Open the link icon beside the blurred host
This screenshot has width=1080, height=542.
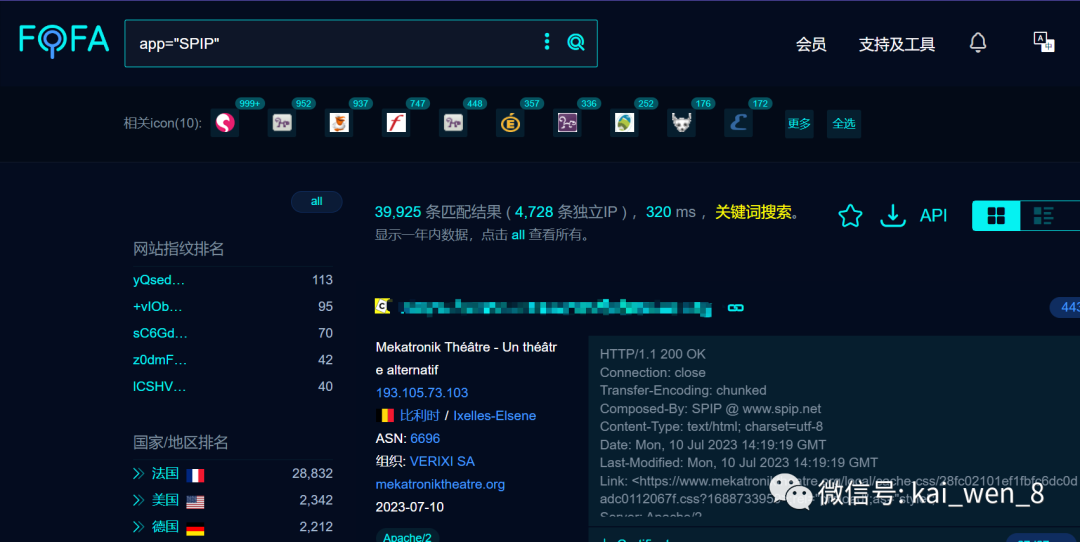pyautogui.click(x=736, y=308)
